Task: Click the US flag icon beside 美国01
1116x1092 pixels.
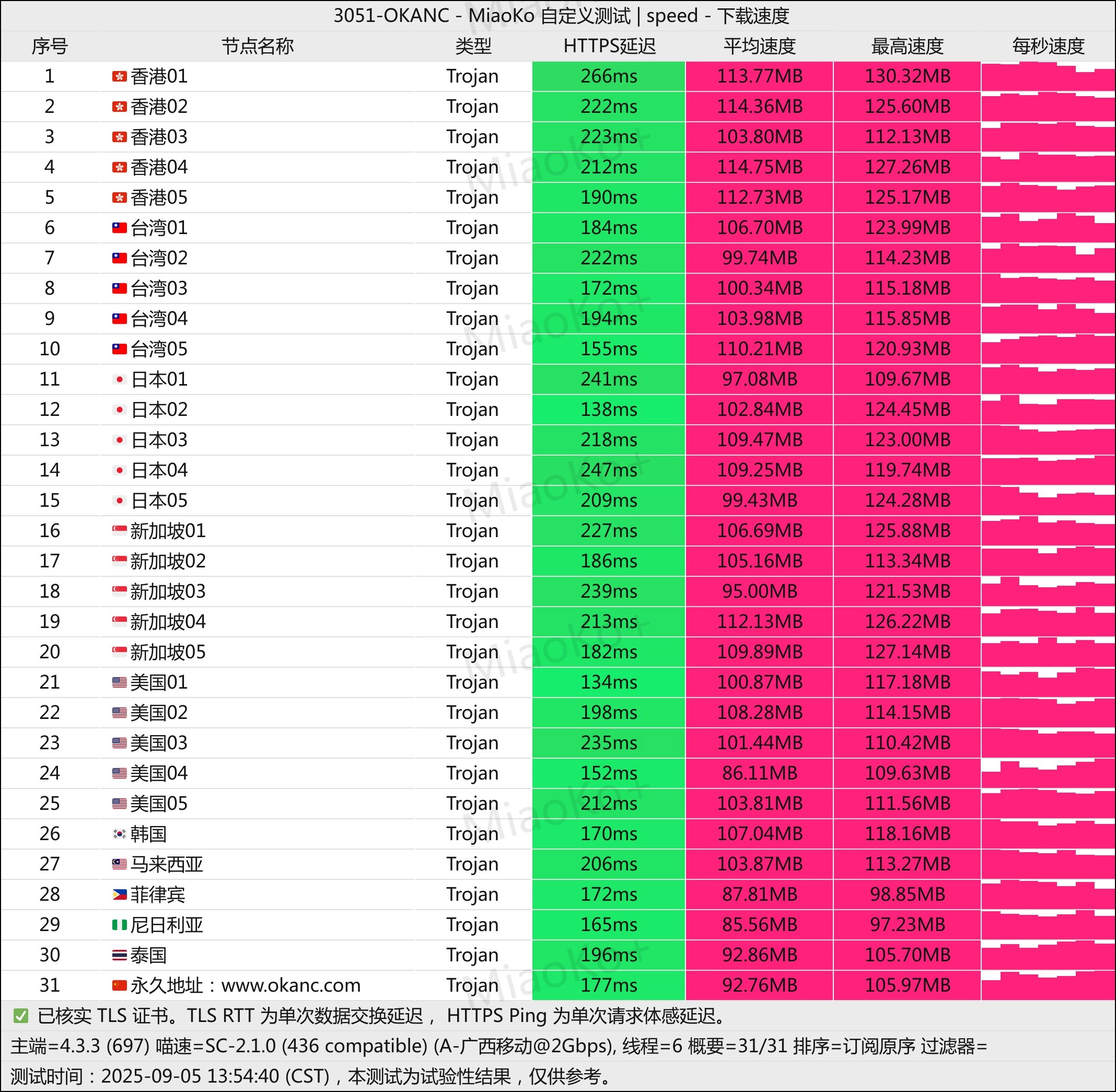Action: (x=119, y=682)
